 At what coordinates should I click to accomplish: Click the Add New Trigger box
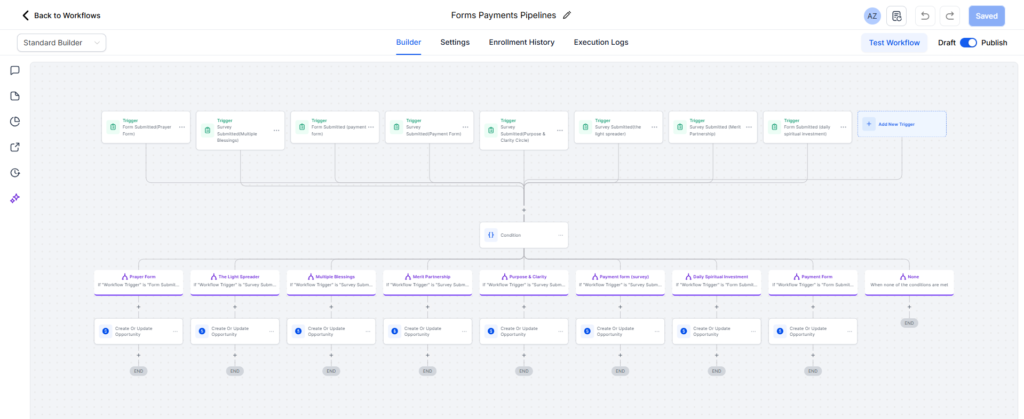coord(901,124)
